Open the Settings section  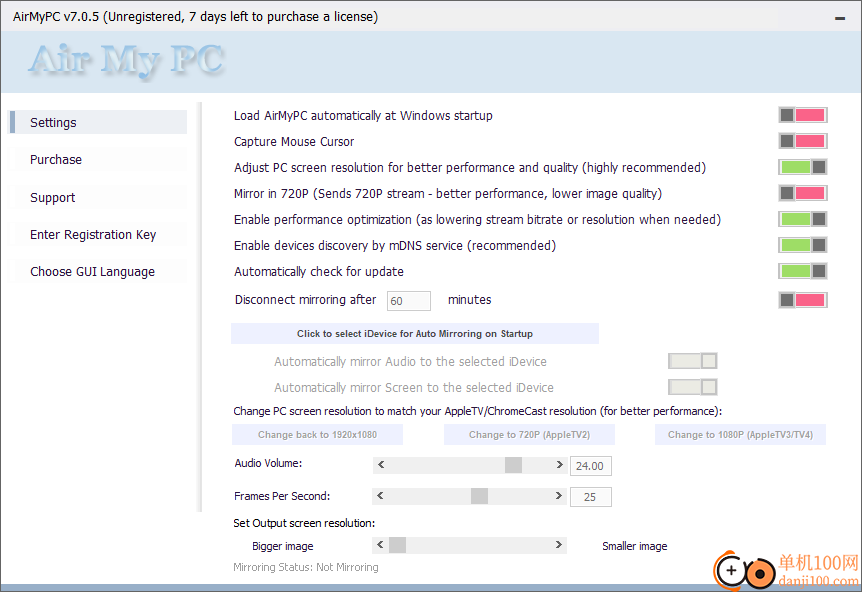coord(98,122)
